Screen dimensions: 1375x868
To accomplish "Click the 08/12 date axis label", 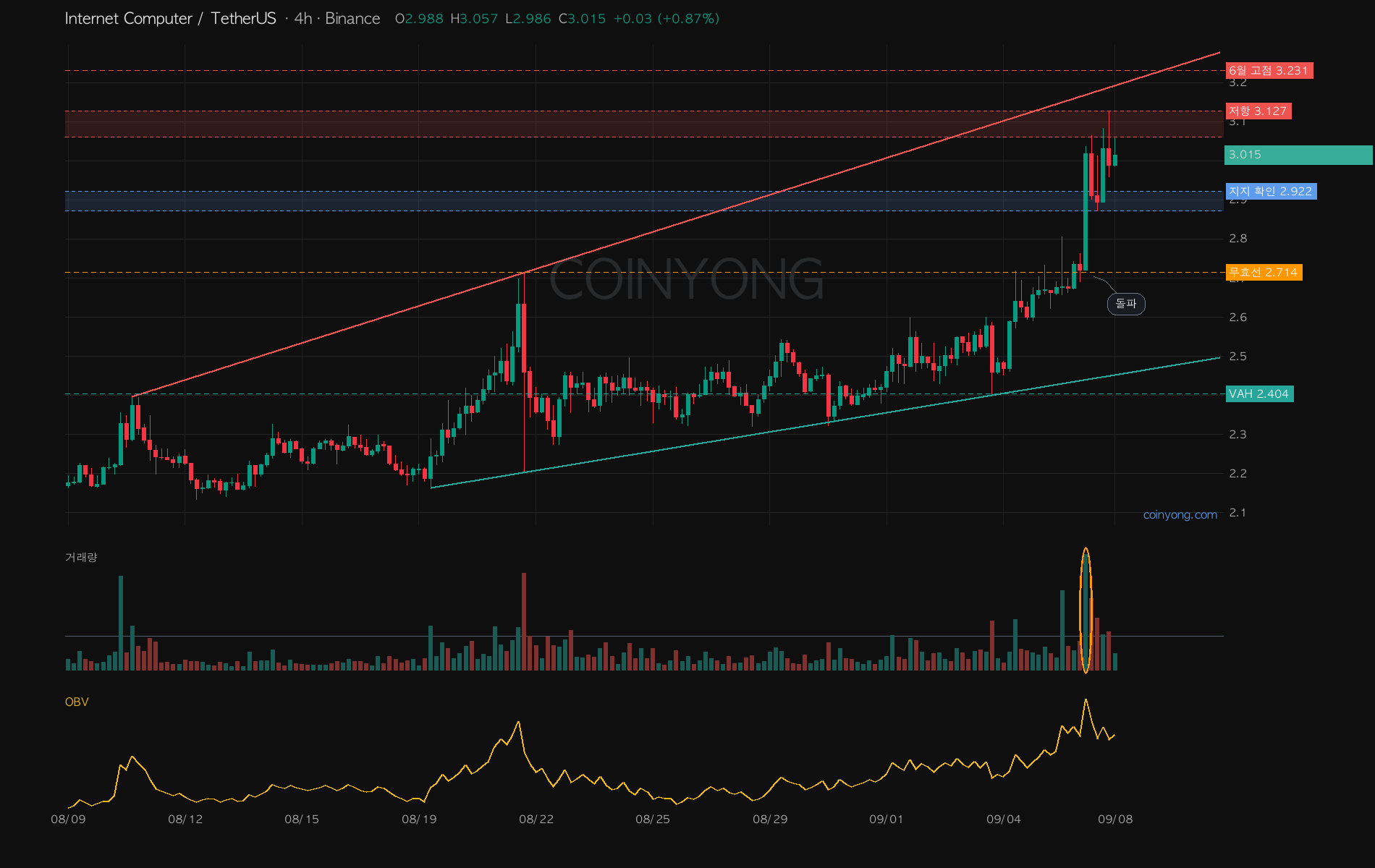I will click(x=185, y=820).
